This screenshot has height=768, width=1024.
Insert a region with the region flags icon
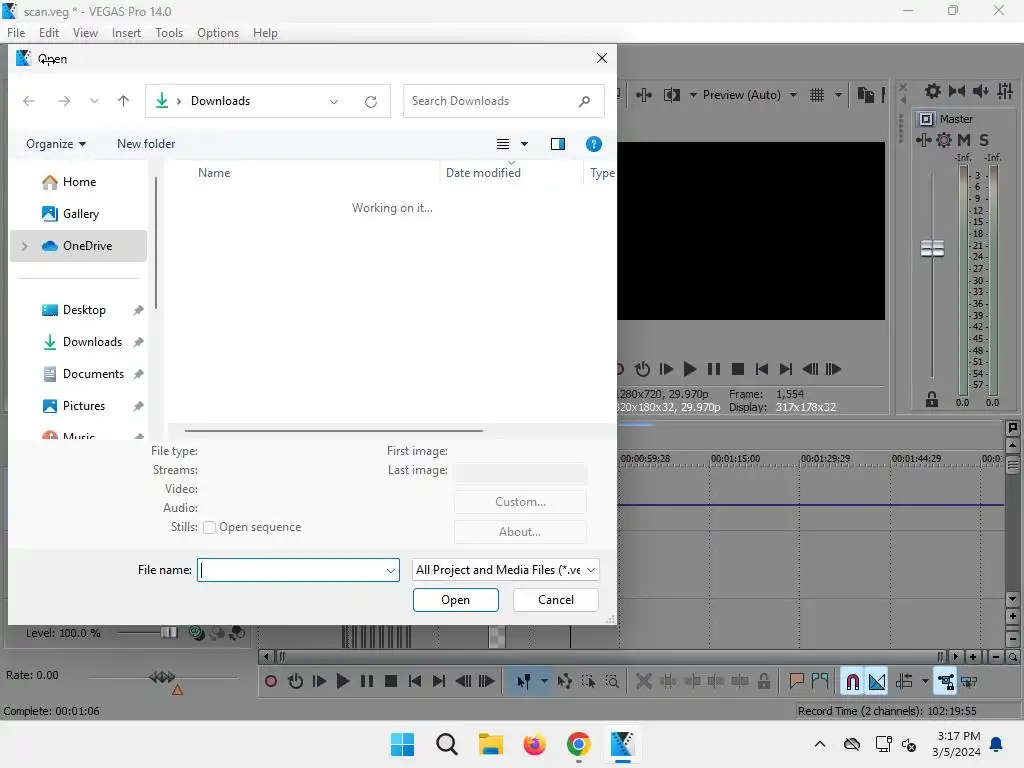pyautogui.click(x=820, y=681)
